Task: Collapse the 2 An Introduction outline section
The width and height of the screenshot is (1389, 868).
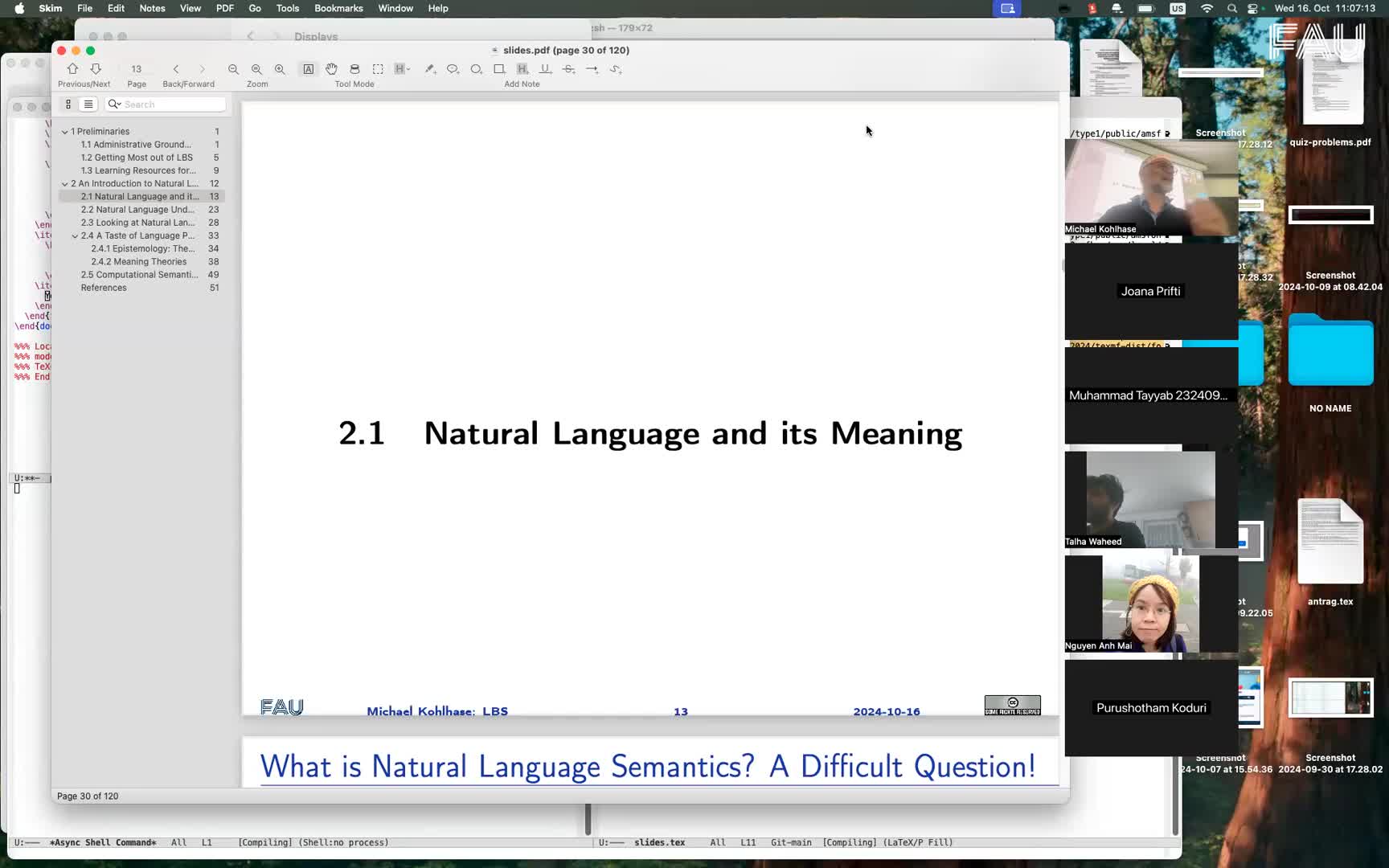Action: pyautogui.click(x=65, y=184)
